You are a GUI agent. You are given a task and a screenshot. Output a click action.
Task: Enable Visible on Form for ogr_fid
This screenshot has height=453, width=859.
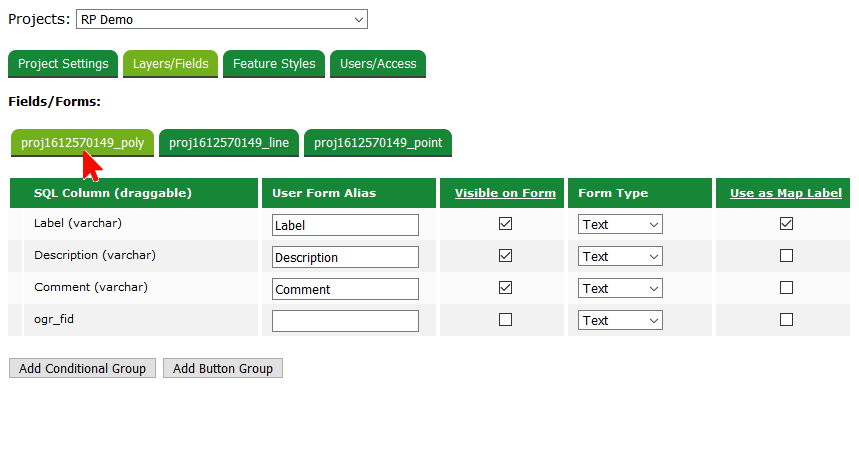tap(505, 320)
